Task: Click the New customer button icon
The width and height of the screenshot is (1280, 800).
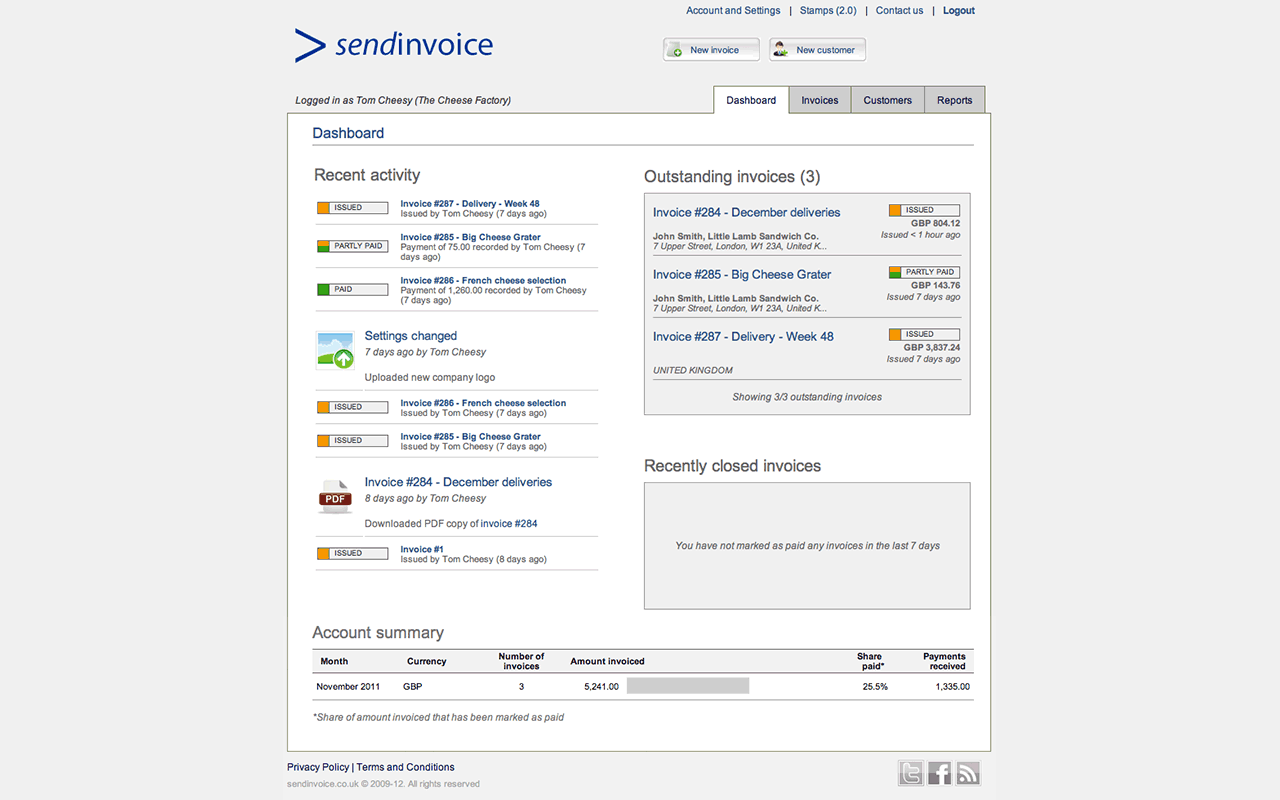Action: pyautogui.click(x=780, y=48)
